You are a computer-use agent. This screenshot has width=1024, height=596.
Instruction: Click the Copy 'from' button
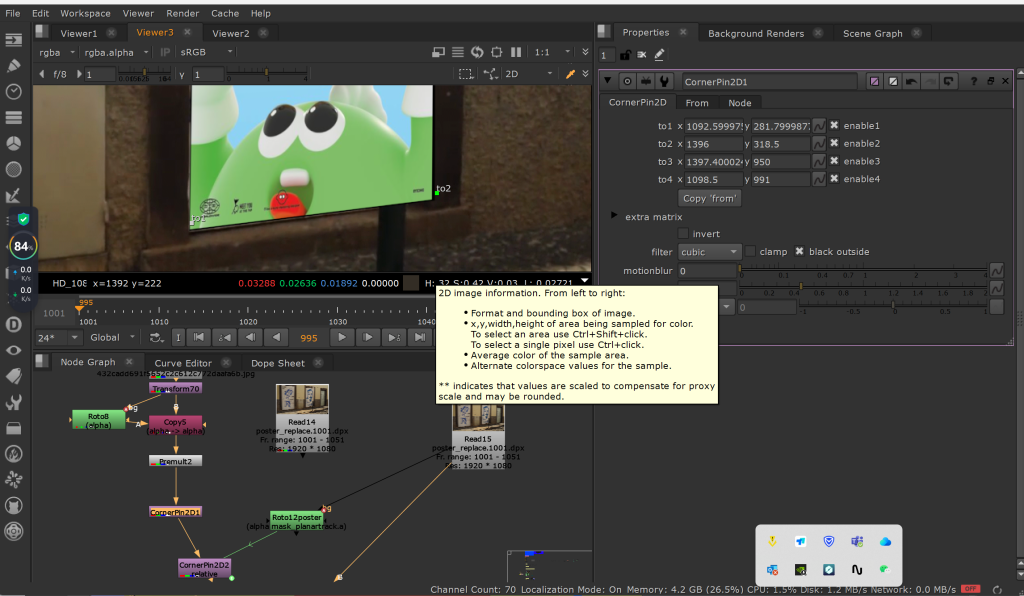[x=709, y=198]
